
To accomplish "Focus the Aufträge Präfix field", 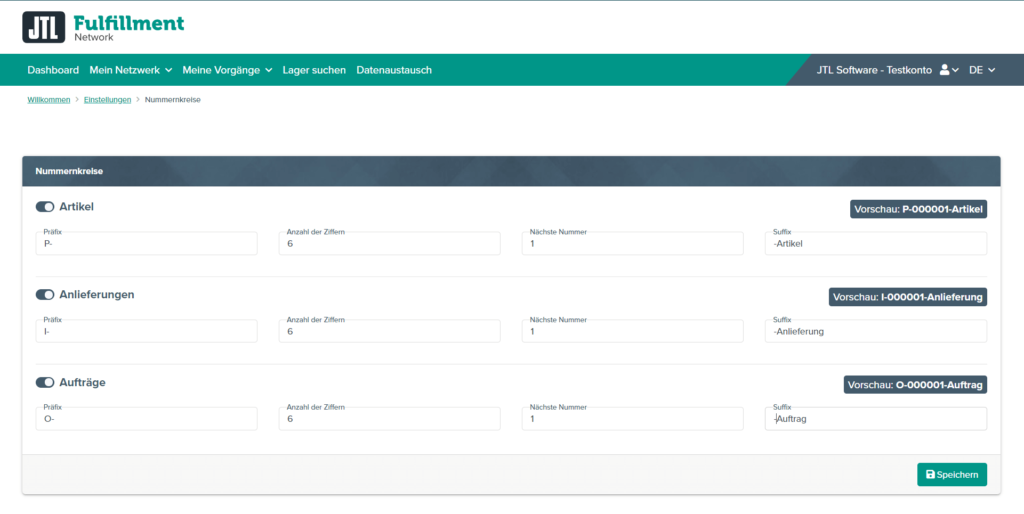I will coord(146,419).
